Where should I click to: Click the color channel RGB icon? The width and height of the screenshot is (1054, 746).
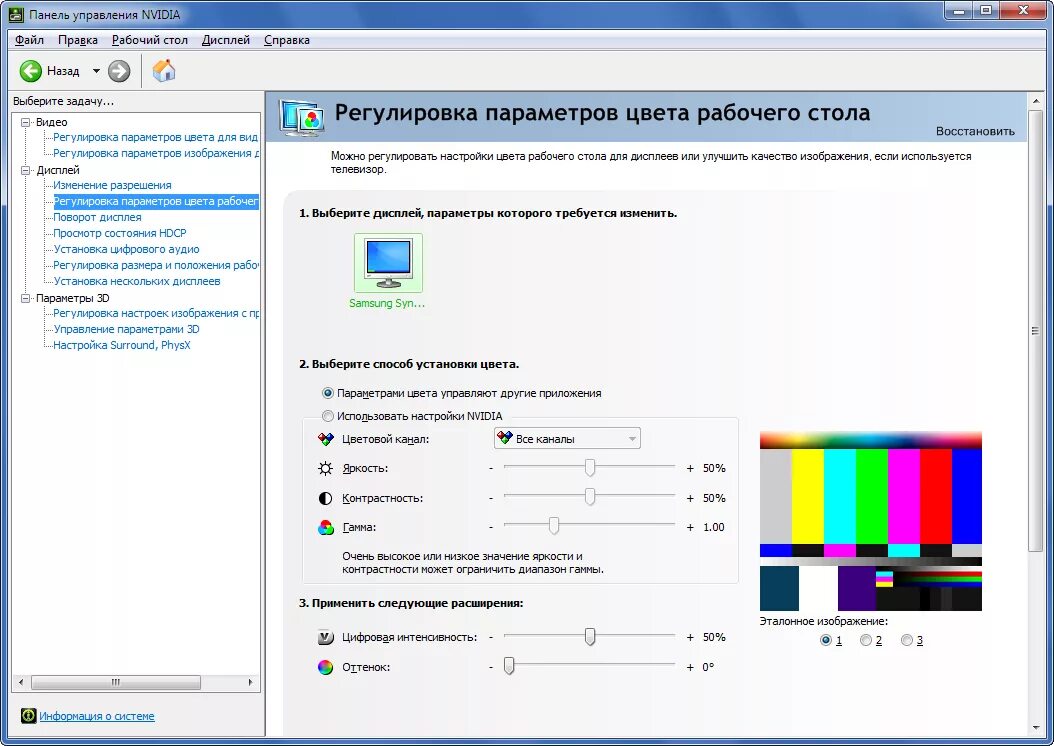pyautogui.click(x=325, y=439)
